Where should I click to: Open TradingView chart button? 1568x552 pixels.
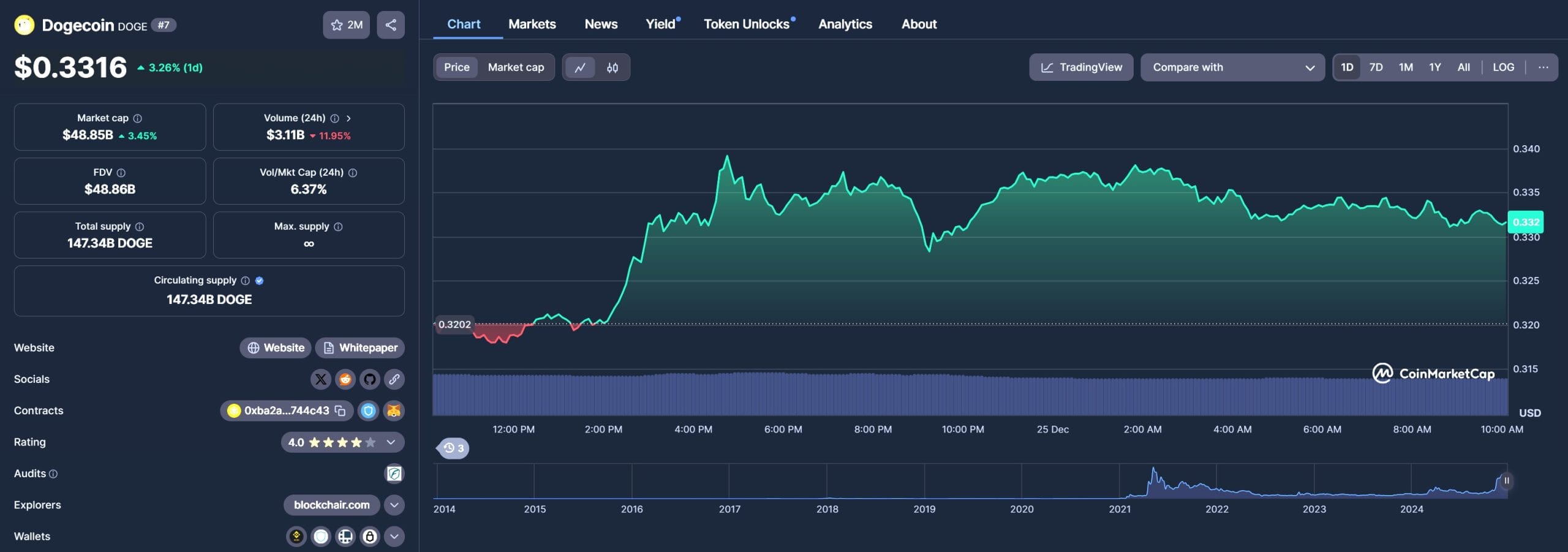pyautogui.click(x=1081, y=67)
